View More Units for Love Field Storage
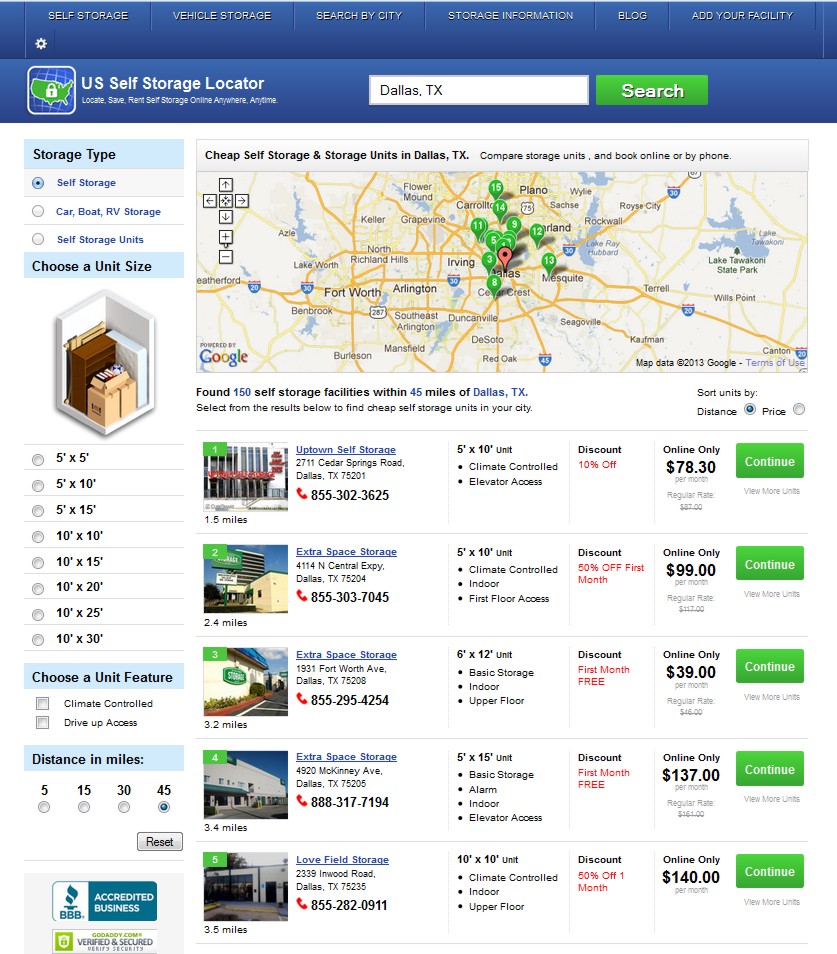This screenshot has width=837, height=954. pyautogui.click(x=771, y=902)
